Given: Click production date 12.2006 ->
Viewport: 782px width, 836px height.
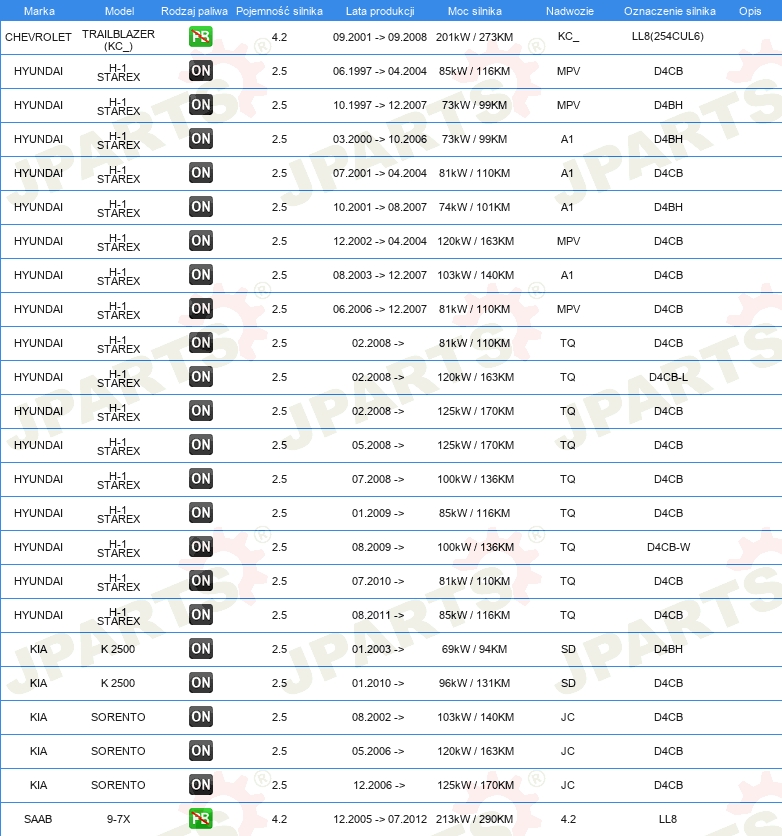Looking at the screenshot, I should pyautogui.click(x=379, y=785).
